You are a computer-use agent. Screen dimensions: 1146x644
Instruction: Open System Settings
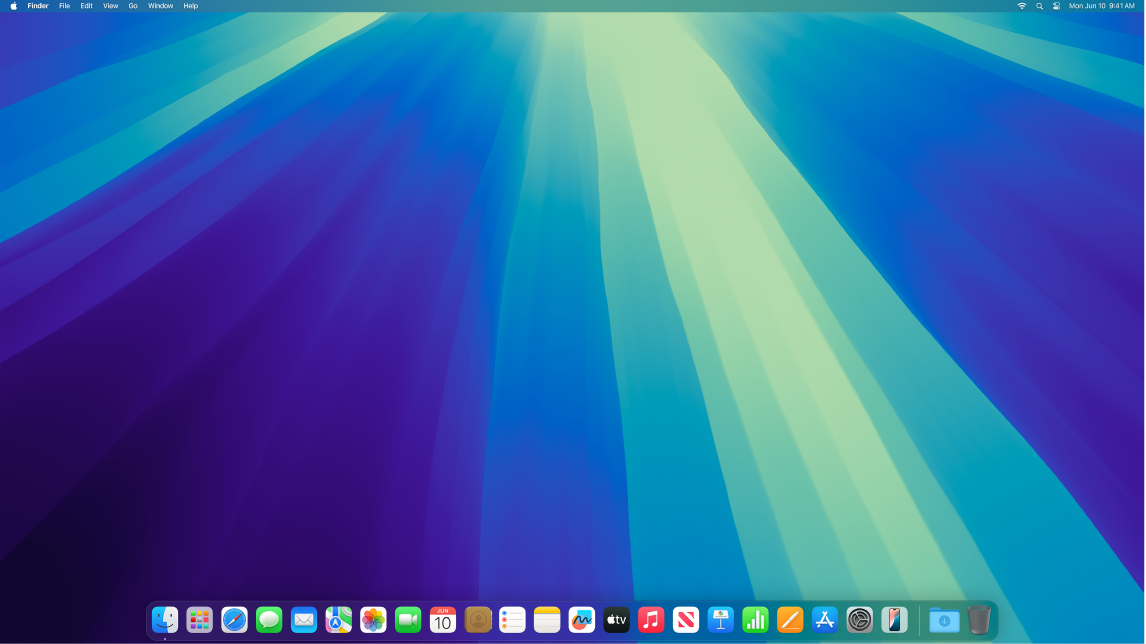pyautogui.click(x=859, y=620)
